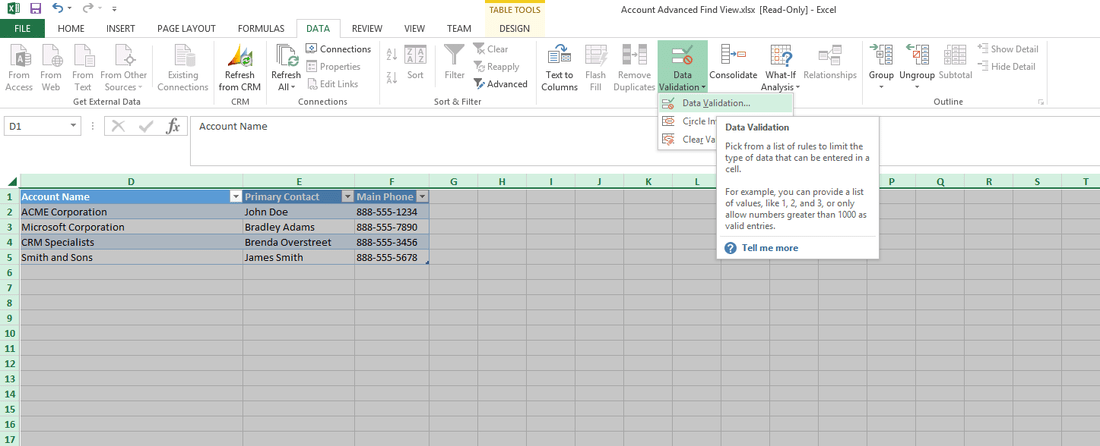
Task: Click the formula bar Enter checkmark icon
Action: (x=146, y=126)
